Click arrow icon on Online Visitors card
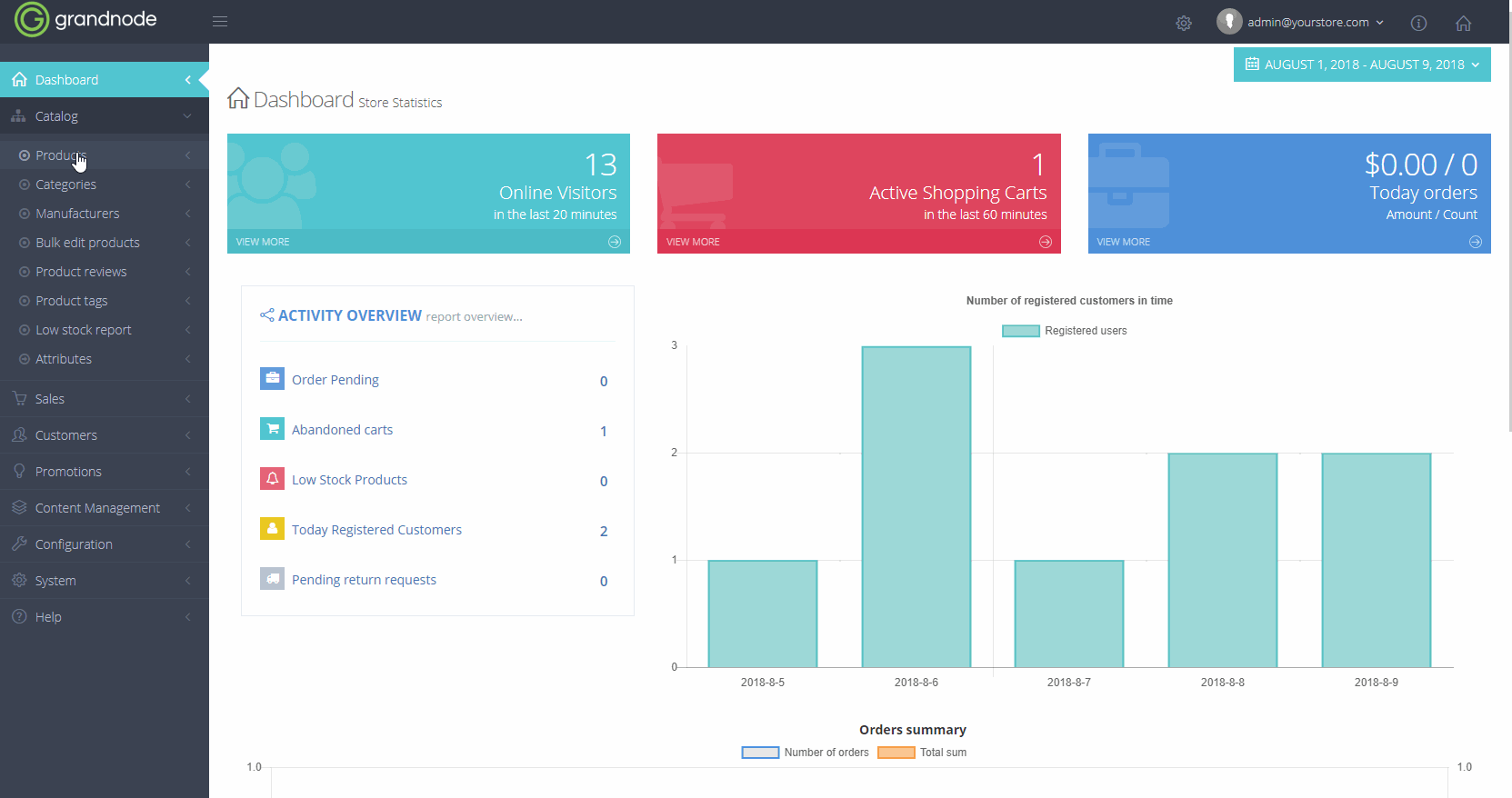The image size is (1512, 798). 615,242
